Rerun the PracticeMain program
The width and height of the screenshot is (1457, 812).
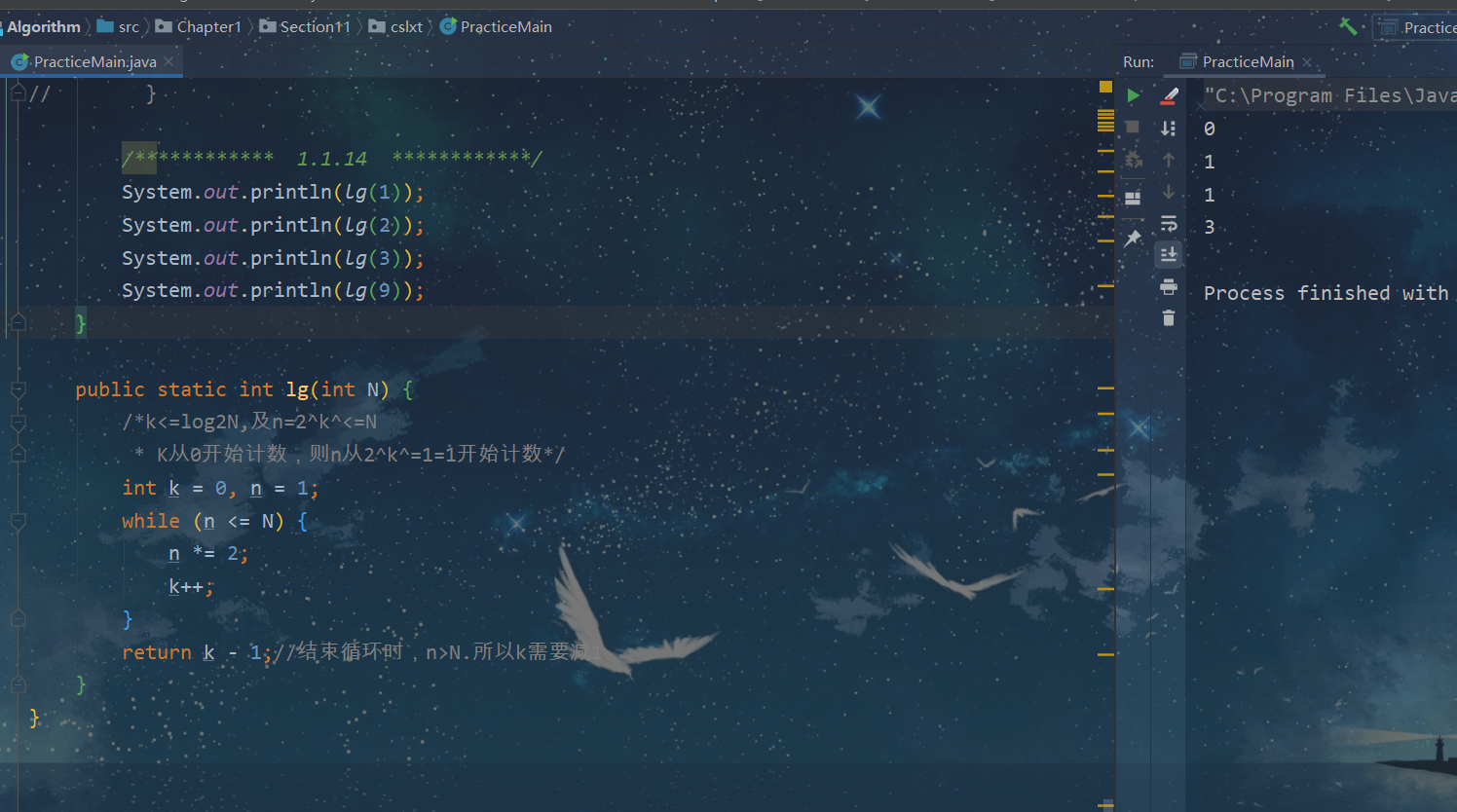pos(1133,95)
